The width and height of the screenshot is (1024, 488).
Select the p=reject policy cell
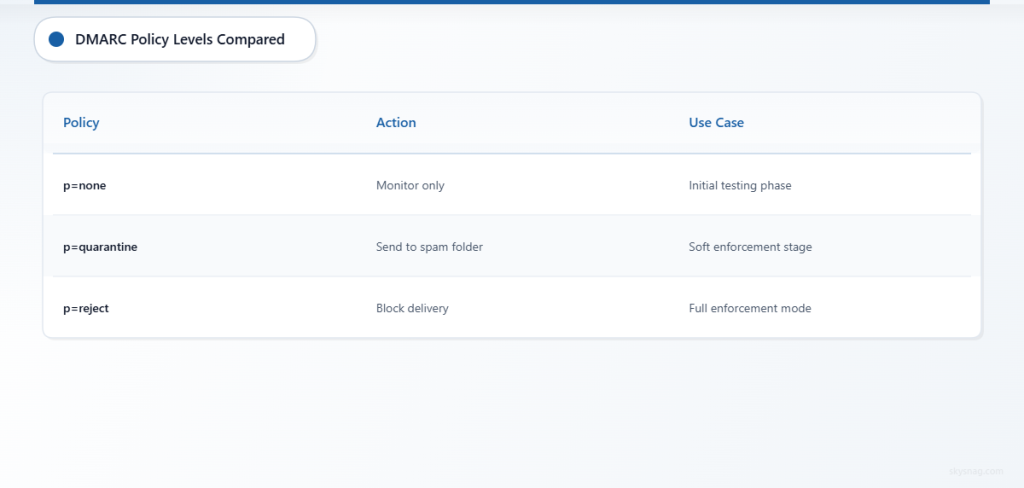pos(86,308)
